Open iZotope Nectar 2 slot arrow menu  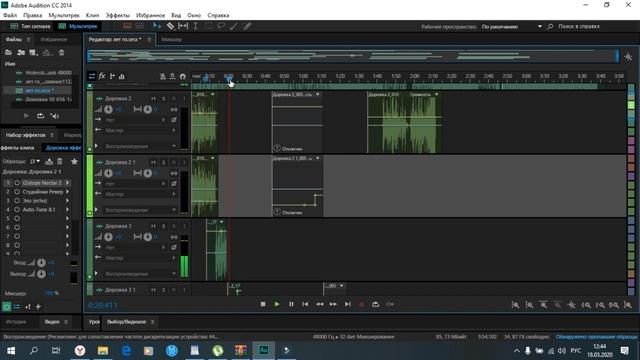[67, 182]
